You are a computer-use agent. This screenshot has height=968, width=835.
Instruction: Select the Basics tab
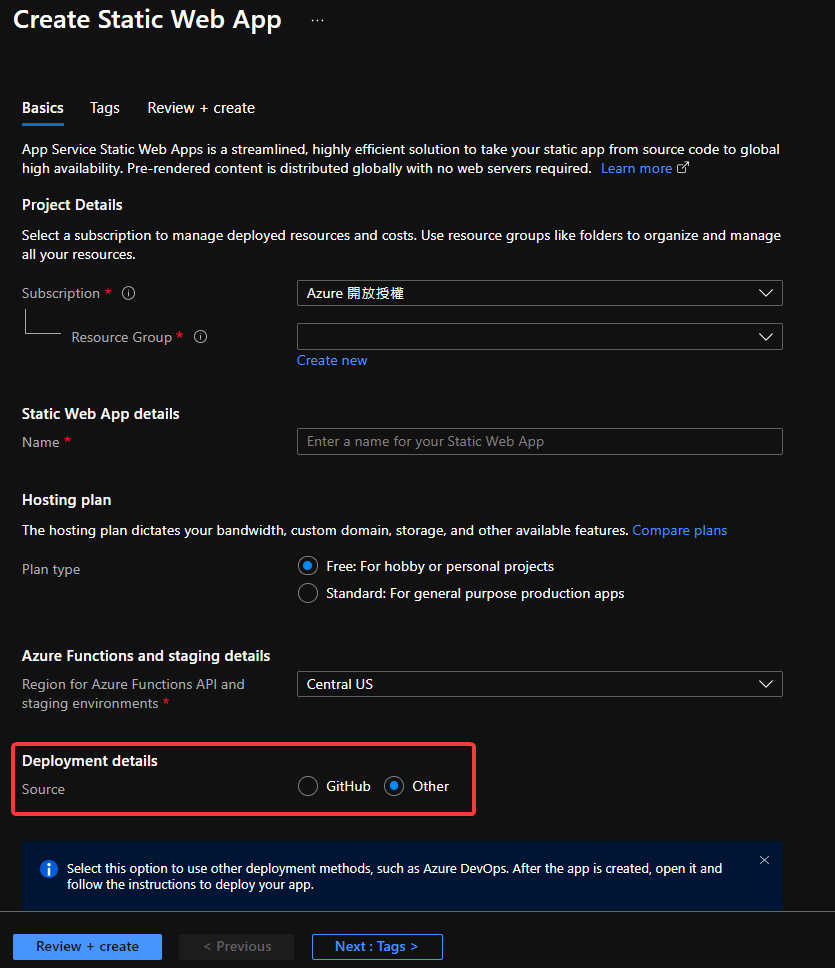coord(43,108)
